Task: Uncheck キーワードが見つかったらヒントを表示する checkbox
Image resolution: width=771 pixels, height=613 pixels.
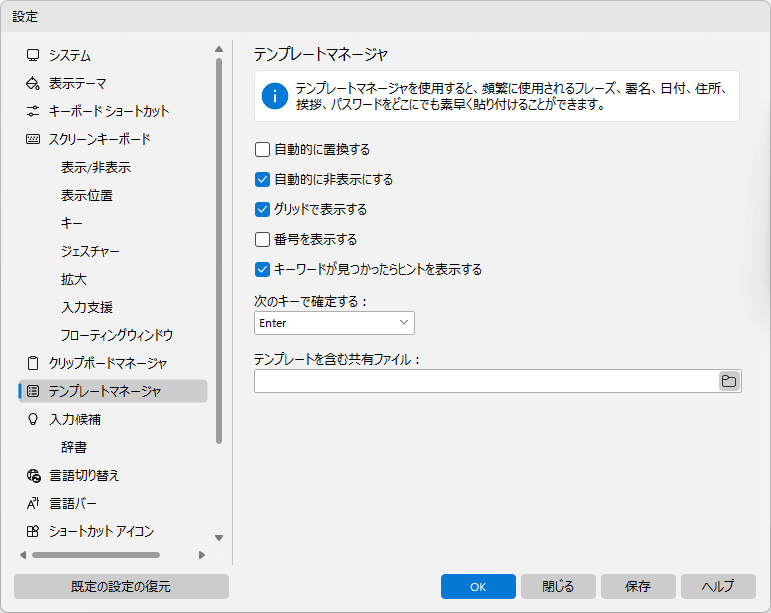Action: point(263,269)
